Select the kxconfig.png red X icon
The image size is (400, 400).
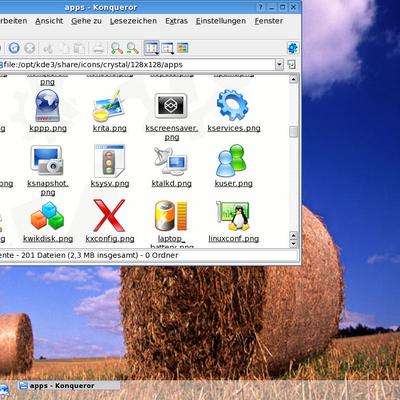(109, 216)
